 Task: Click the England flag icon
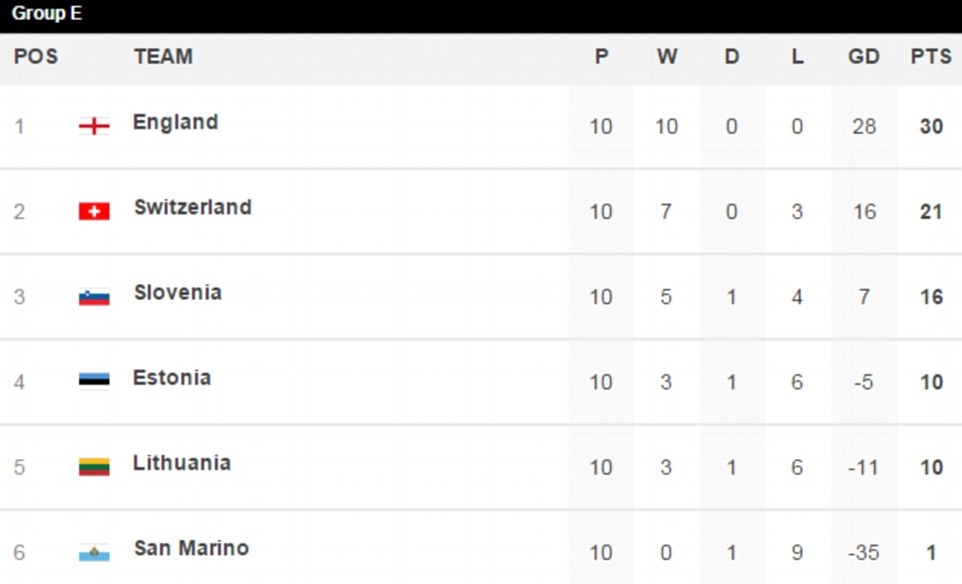(x=94, y=126)
